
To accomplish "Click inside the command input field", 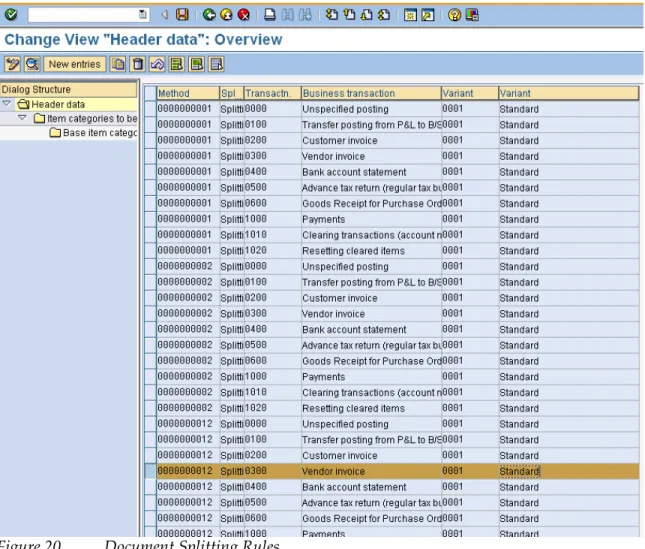I will (83, 15).
